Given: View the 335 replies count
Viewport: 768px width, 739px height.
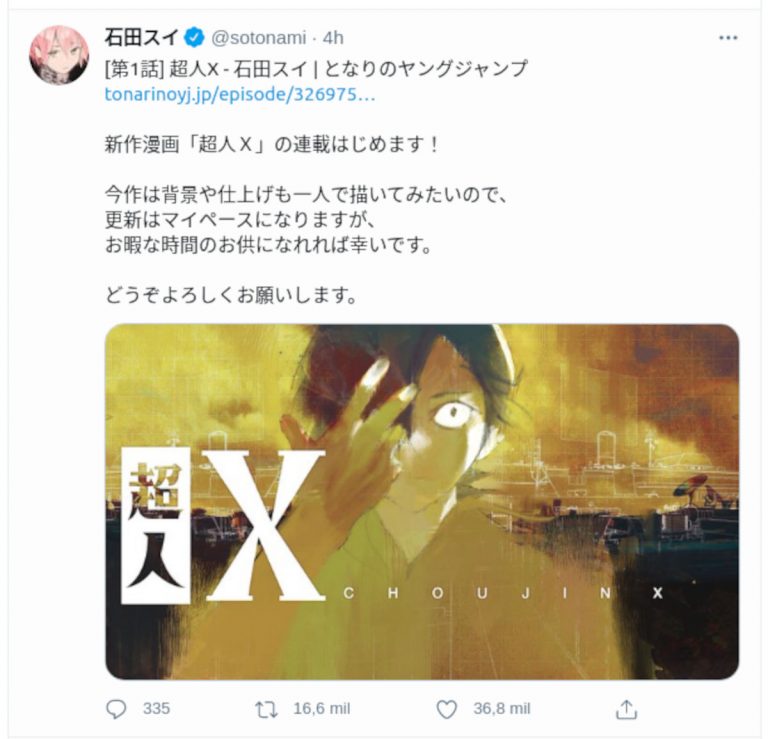Looking at the screenshot, I should coord(156,709).
